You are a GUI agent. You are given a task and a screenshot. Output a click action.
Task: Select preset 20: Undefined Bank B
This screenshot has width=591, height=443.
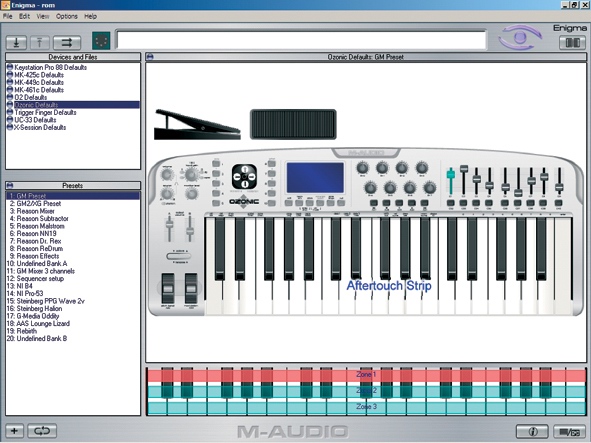(37, 339)
